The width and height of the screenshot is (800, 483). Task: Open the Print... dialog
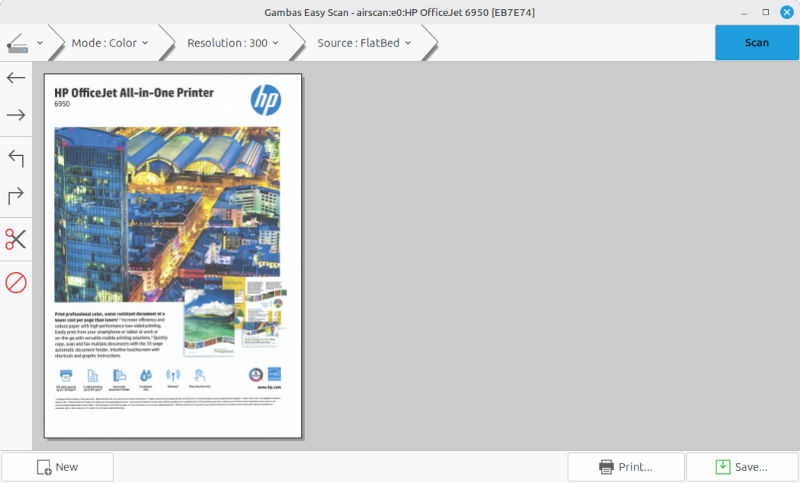click(x=626, y=467)
